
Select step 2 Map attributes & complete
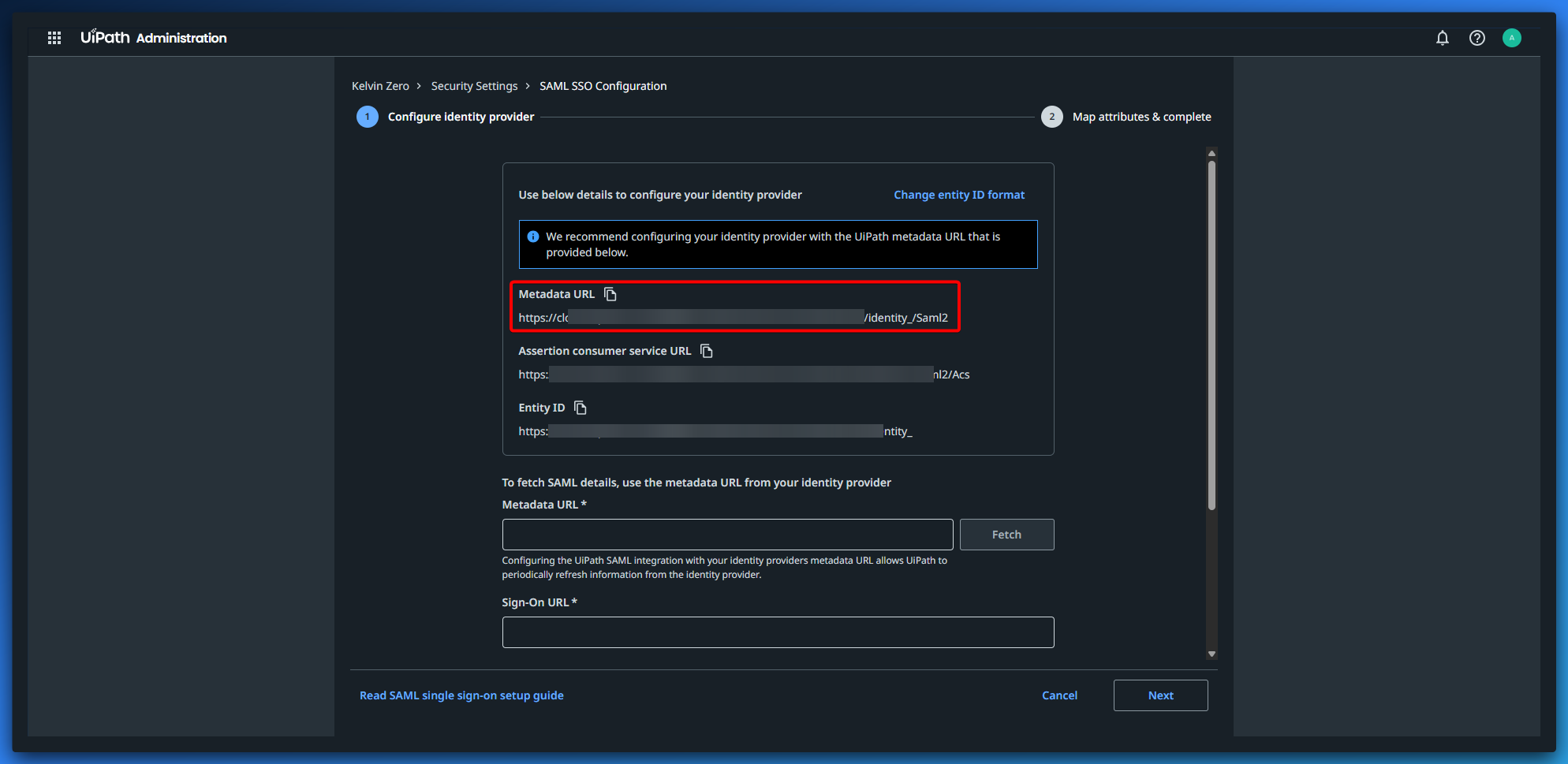point(1126,117)
